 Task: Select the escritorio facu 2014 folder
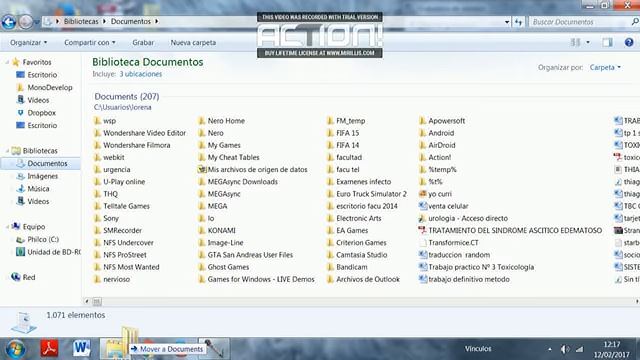tap(362, 206)
